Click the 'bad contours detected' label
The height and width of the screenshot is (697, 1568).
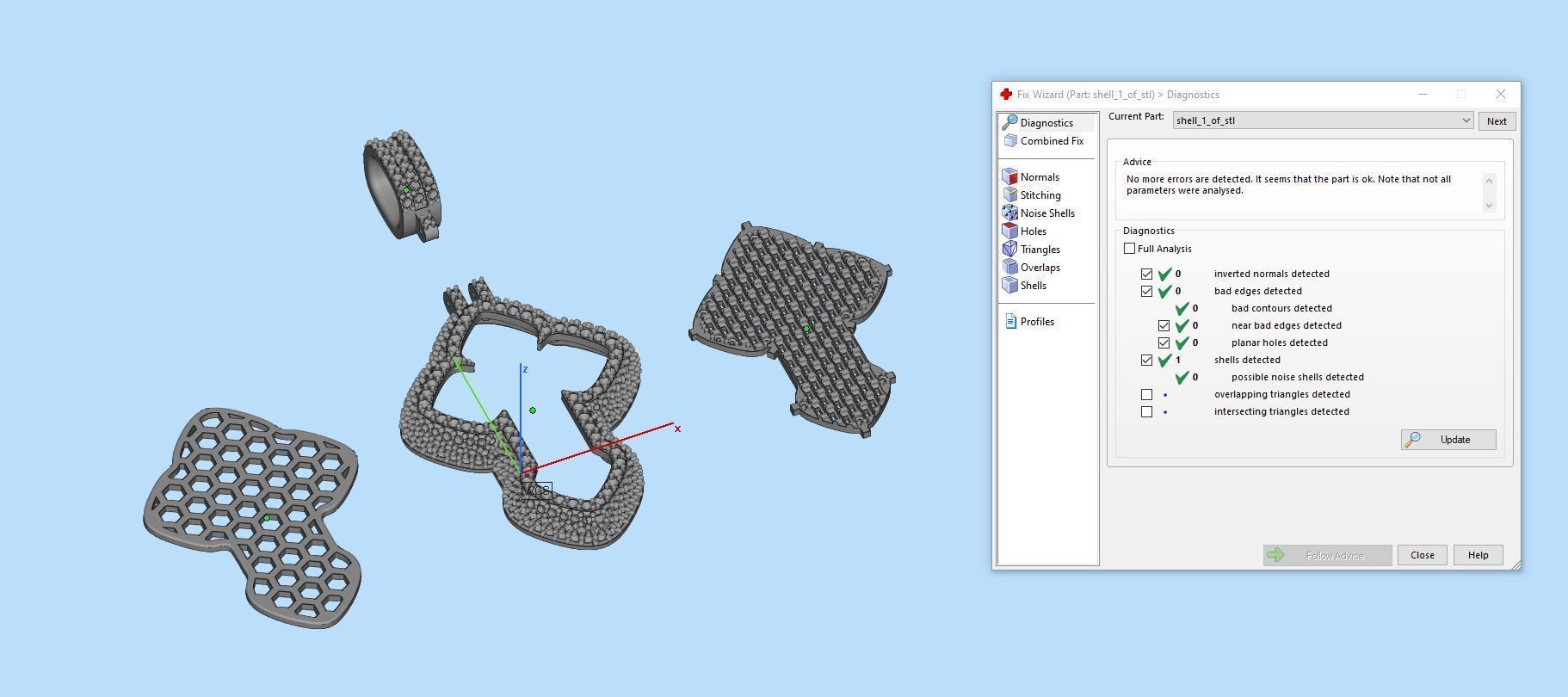pyautogui.click(x=1281, y=308)
